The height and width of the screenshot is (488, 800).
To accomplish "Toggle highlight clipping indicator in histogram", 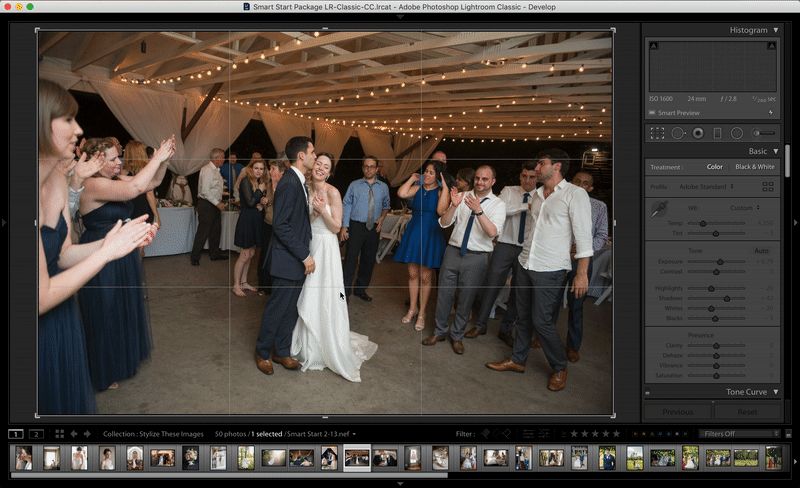I will click(x=770, y=46).
